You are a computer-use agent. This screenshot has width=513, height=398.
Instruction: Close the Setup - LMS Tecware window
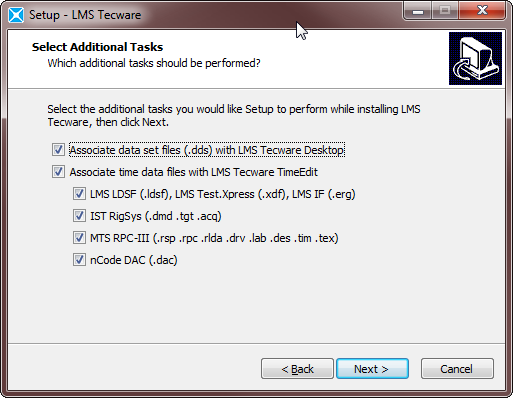pos(482,11)
